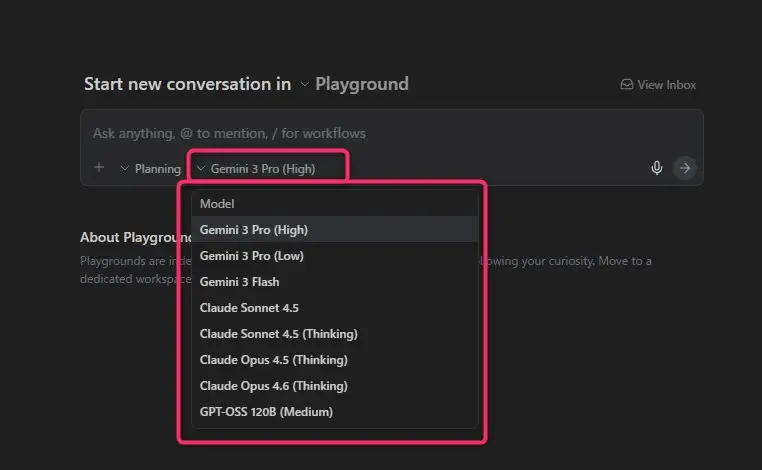
Task: Switch to Claude Opus 4.6 (Thinking)
Action: tap(335, 386)
